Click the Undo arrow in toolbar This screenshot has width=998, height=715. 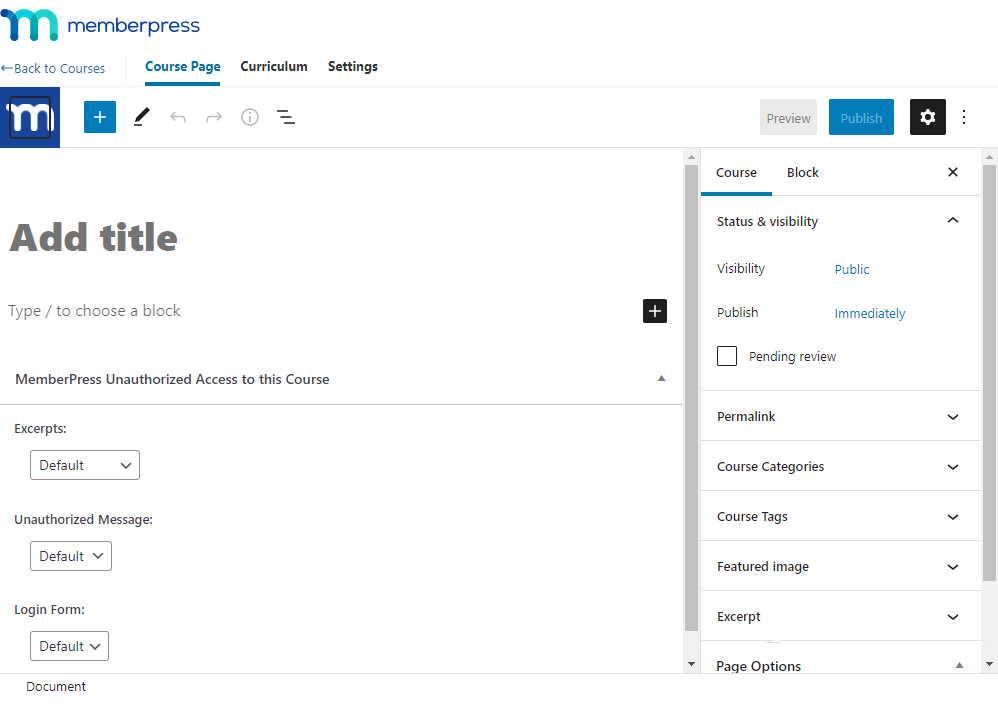(x=178, y=117)
